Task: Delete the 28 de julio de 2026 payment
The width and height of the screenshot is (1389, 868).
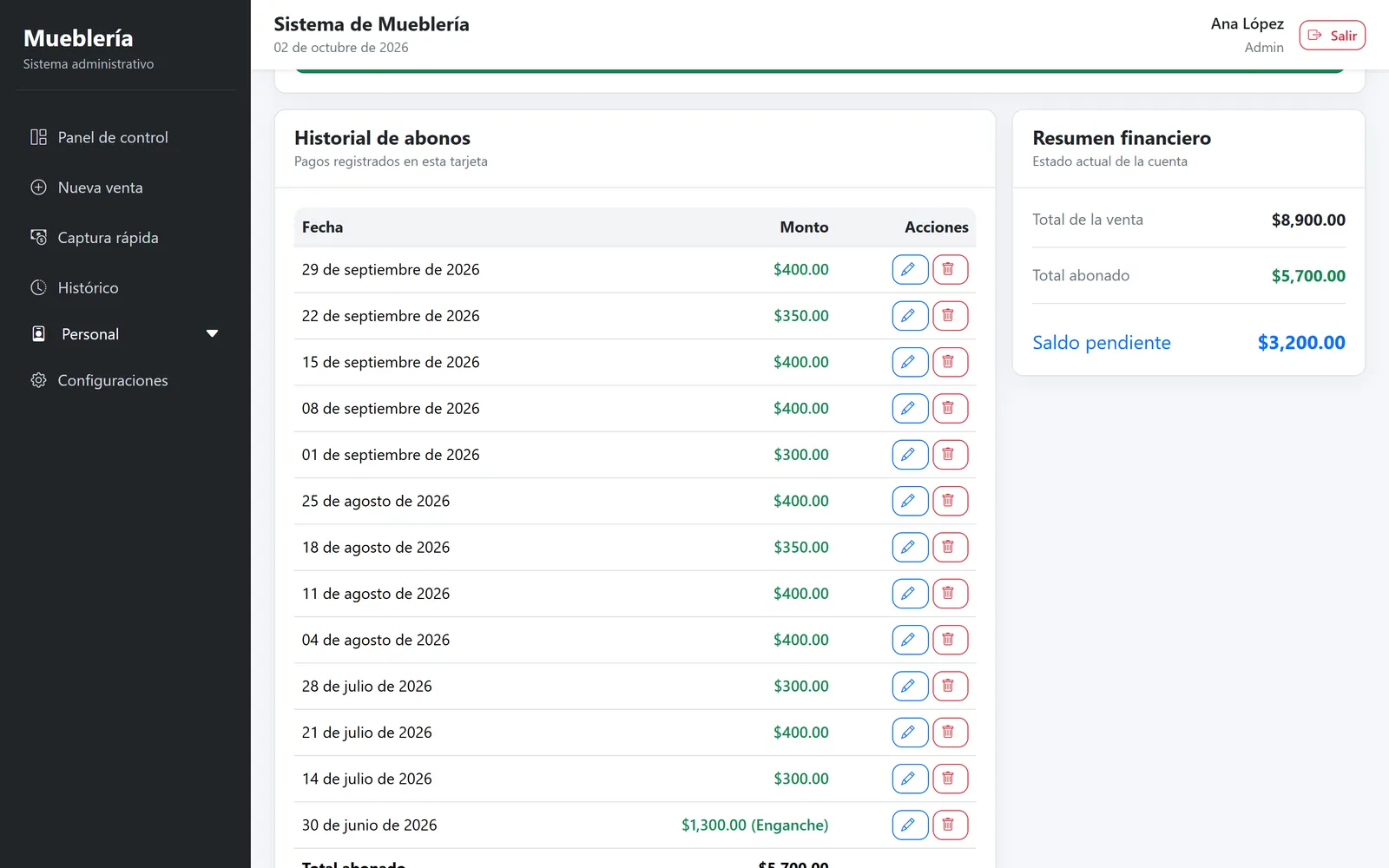Action: point(950,687)
